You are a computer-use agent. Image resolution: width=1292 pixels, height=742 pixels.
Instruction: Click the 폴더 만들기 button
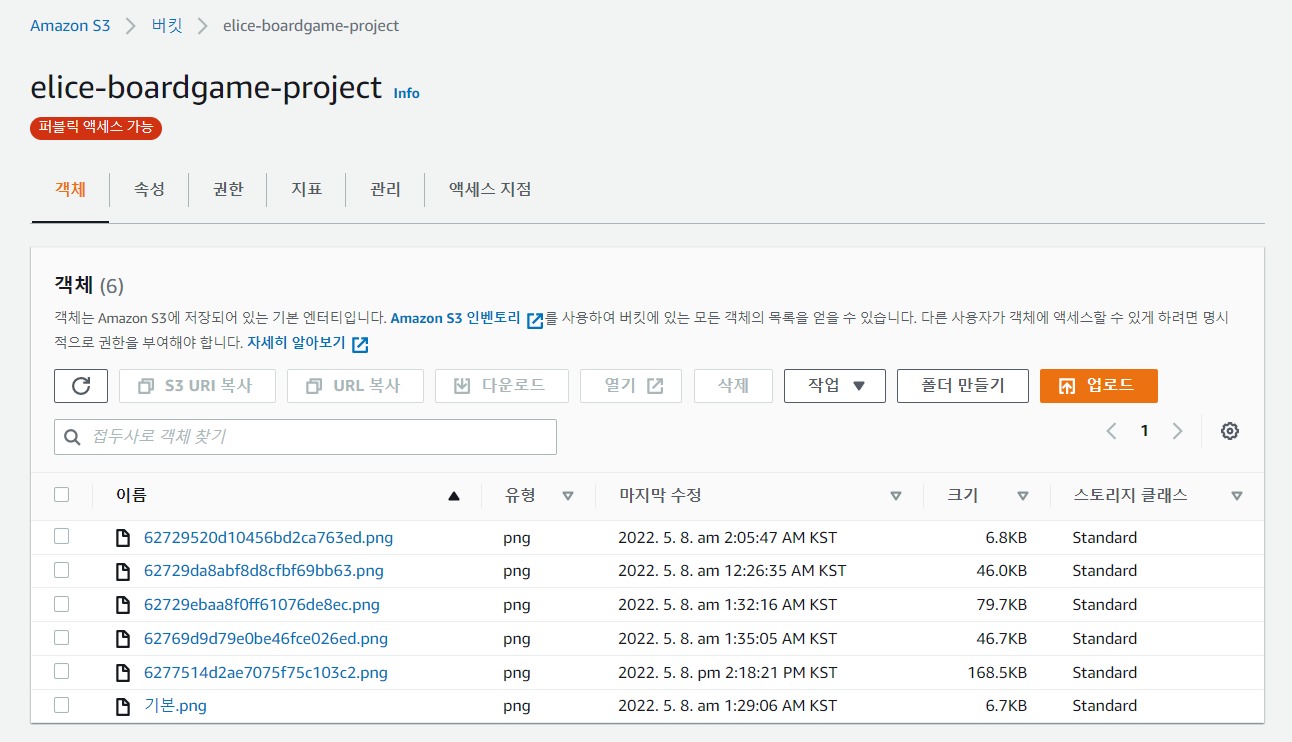point(963,386)
